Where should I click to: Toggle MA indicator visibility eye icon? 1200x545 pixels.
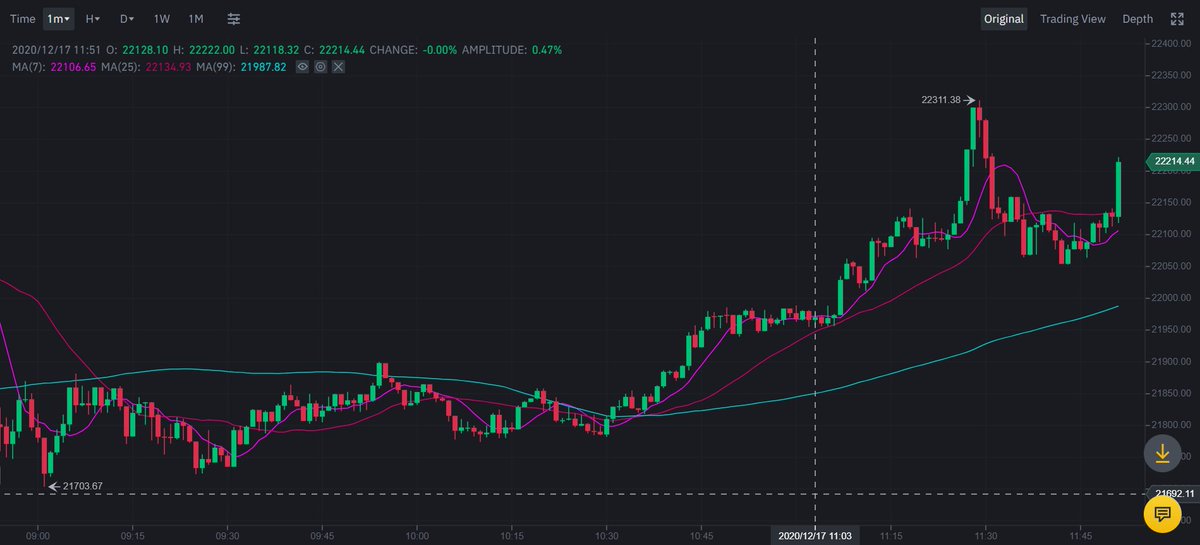[x=303, y=67]
